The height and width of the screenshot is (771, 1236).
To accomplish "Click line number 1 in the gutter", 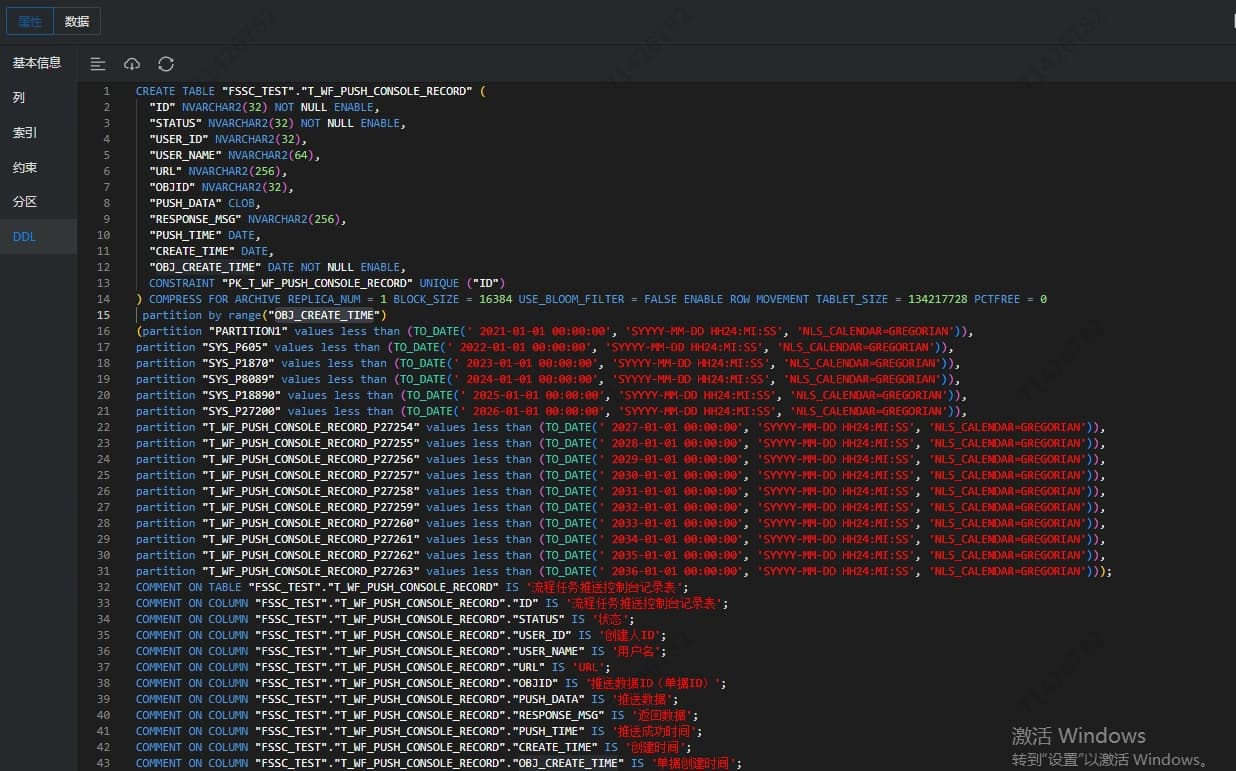I will tap(106, 91).
